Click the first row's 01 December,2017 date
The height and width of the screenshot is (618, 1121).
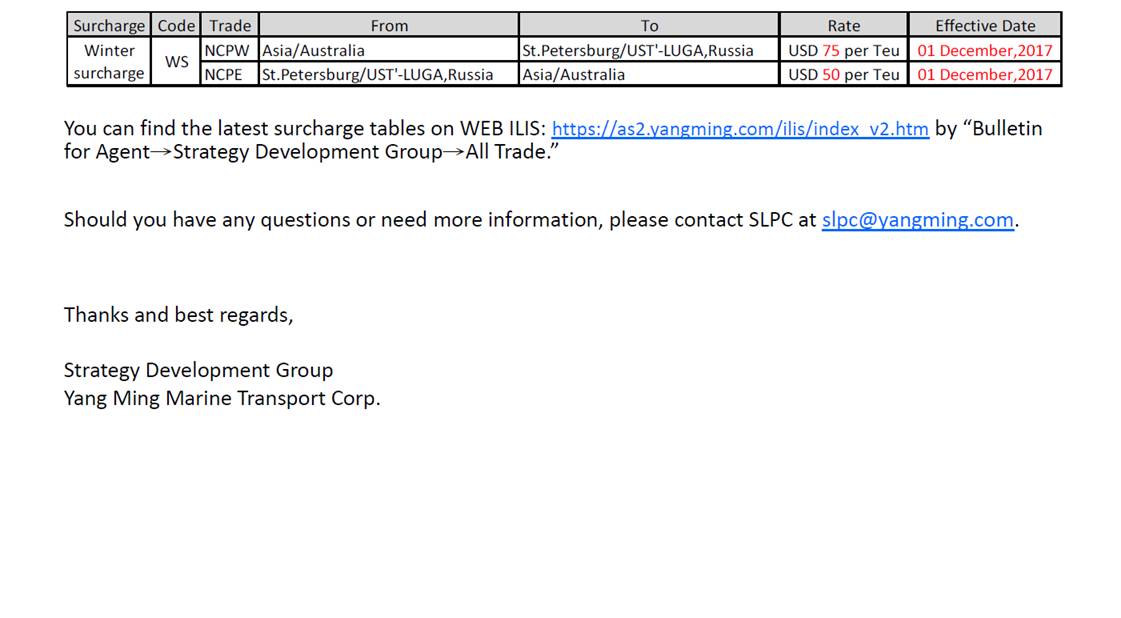click(985, 50)
